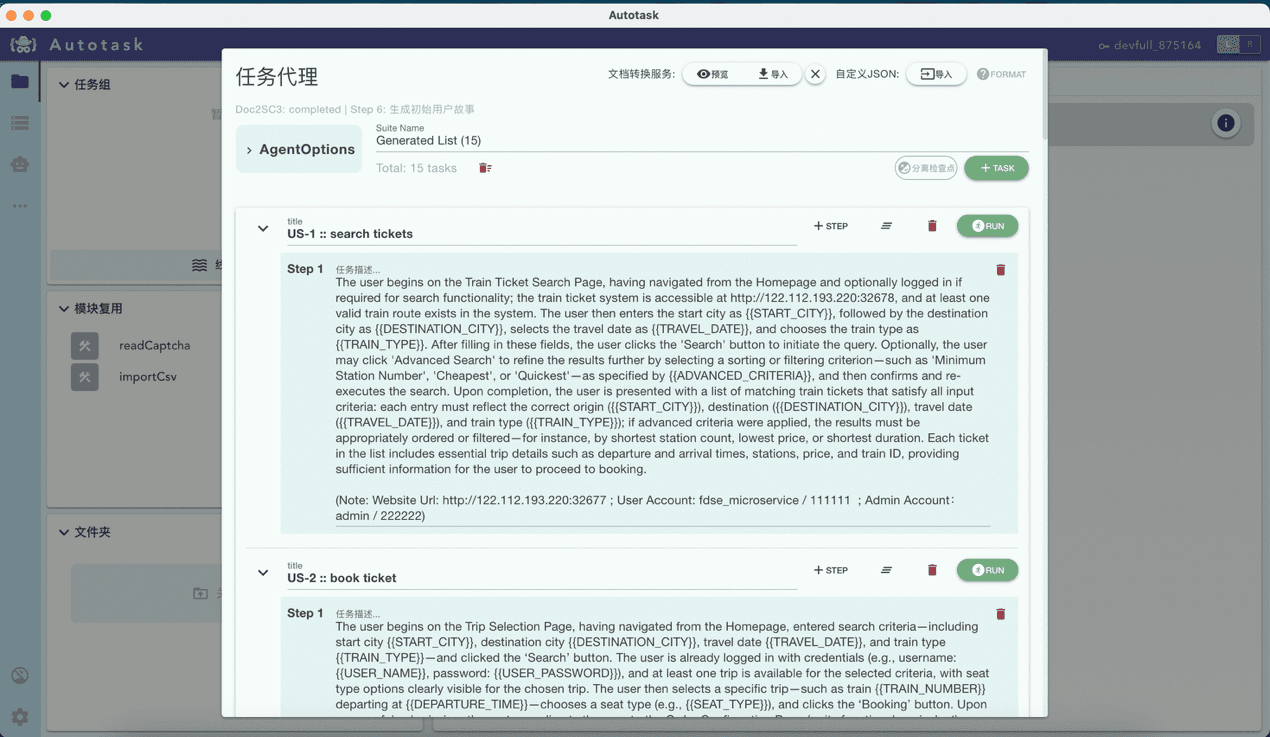Click the delete-all-tasks icon next to Total
1270x737 pixels.
tap(485, 168)
